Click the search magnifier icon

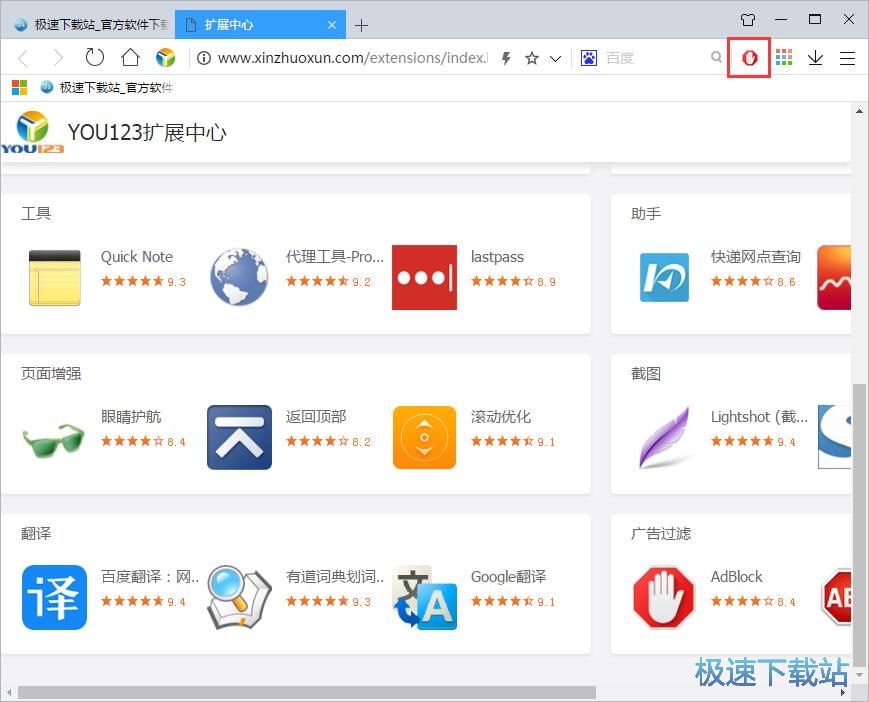(717, 57)
